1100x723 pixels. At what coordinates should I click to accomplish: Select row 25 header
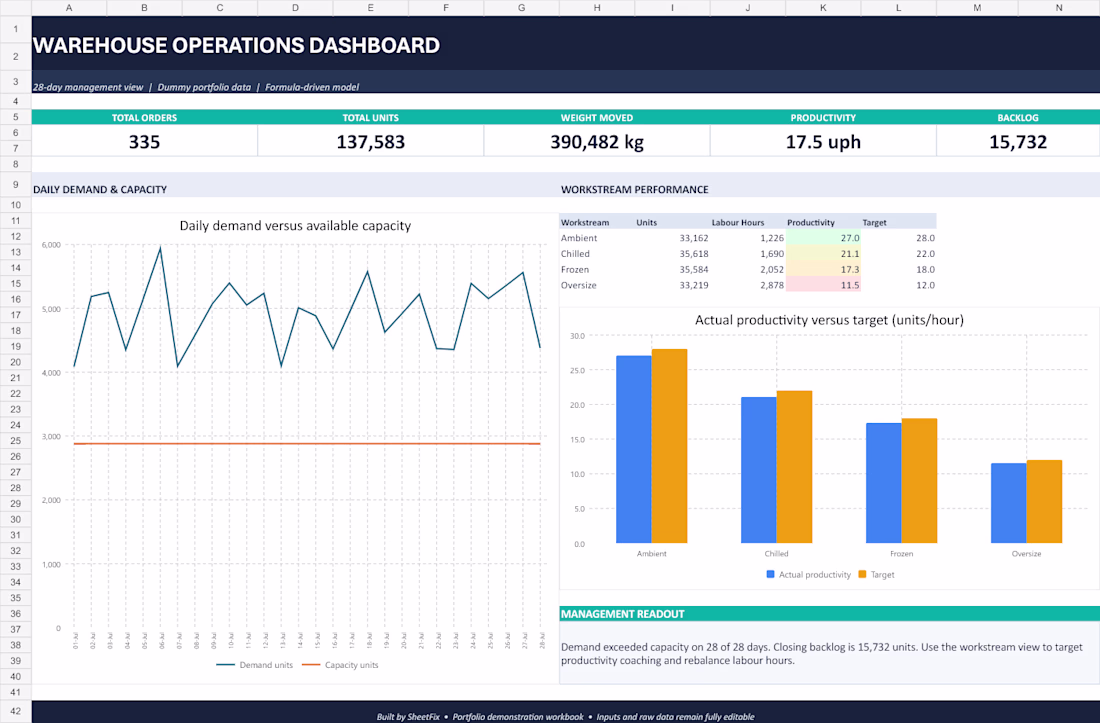[15, 440]
